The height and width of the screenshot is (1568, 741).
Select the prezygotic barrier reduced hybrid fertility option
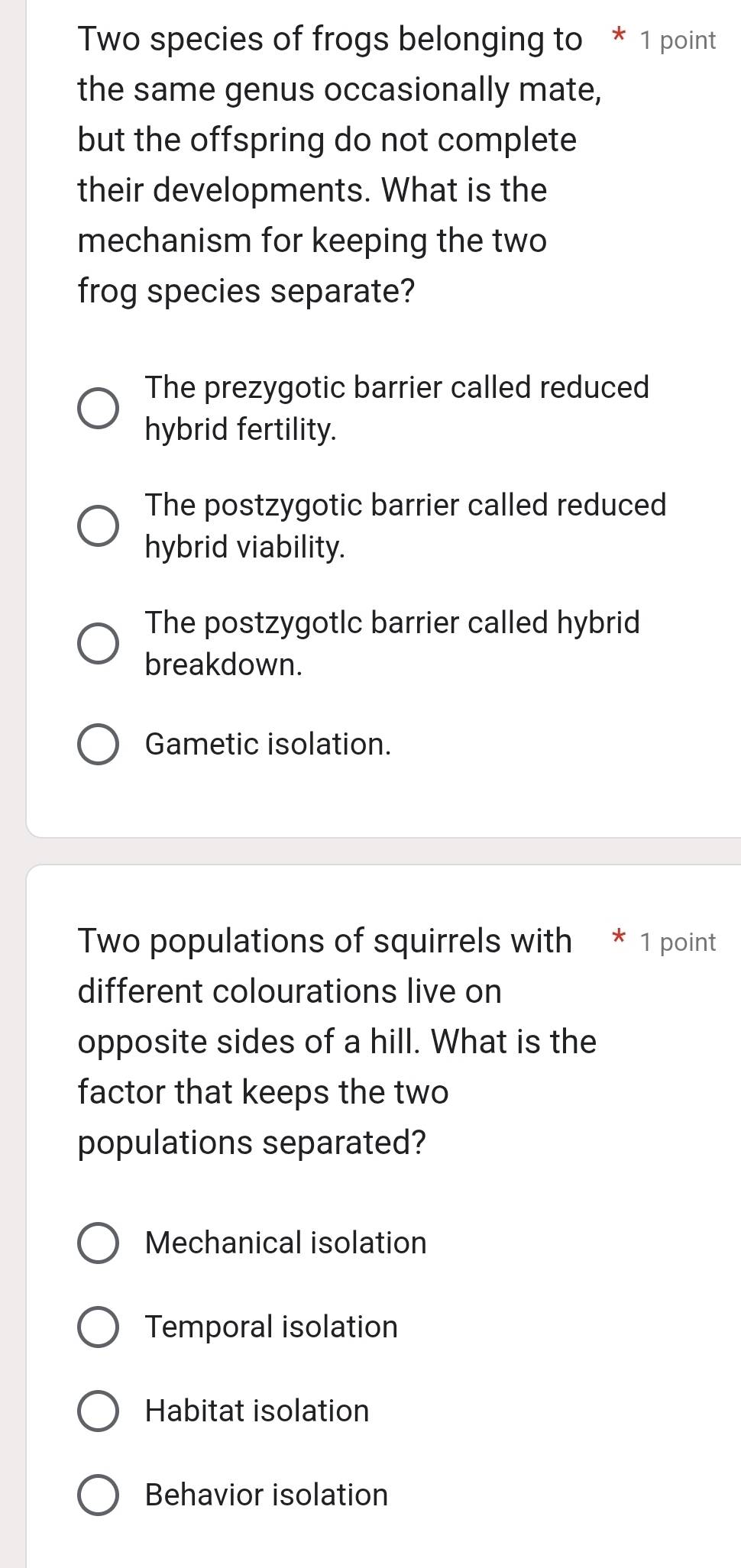98,409
